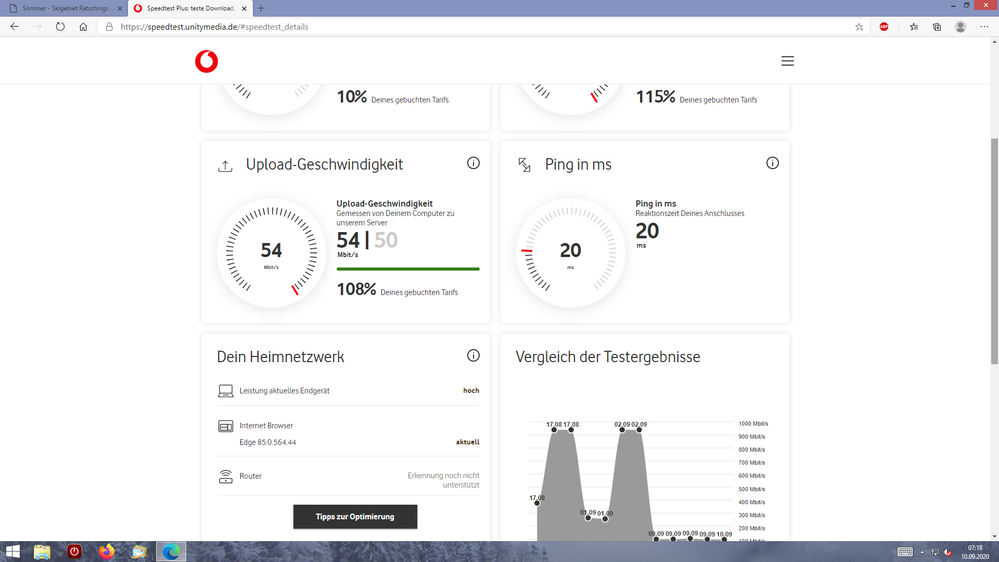This screenshot has width=999, height=562.
Task: Open browser home page
Action: point(83,27)
